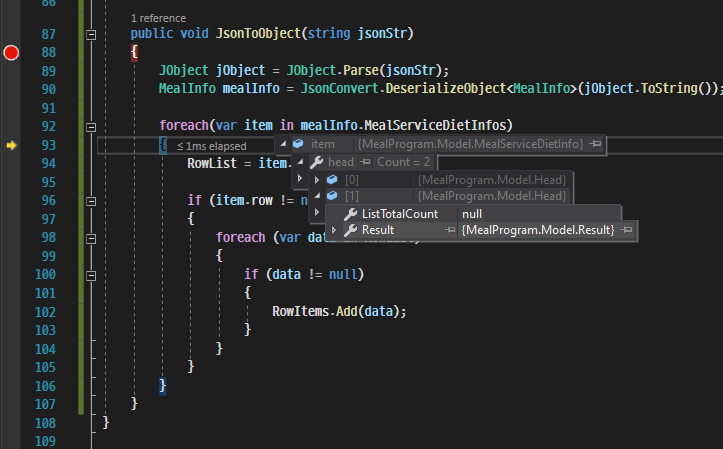
Task: Click the closing brace on line 106
Action: pos(162,385)
